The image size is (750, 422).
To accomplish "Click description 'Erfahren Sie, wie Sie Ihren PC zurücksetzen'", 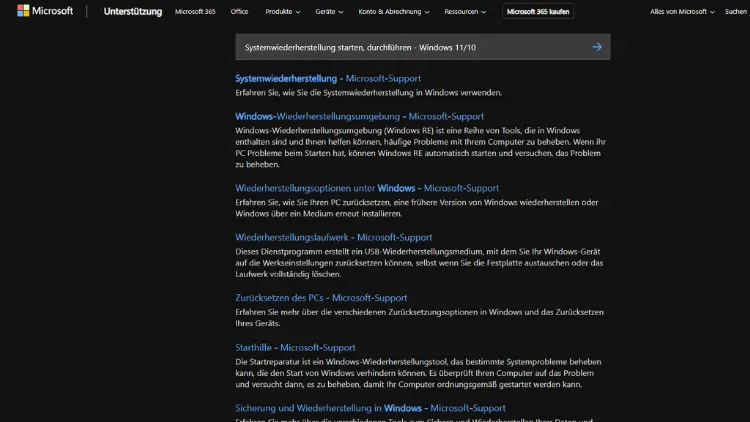I will tap(417, 208).
